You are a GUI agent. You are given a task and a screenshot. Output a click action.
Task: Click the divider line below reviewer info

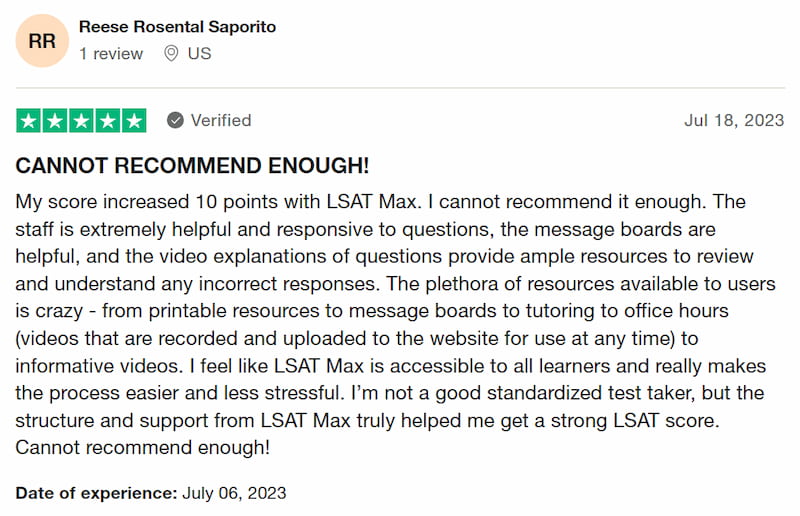(401, 88)
